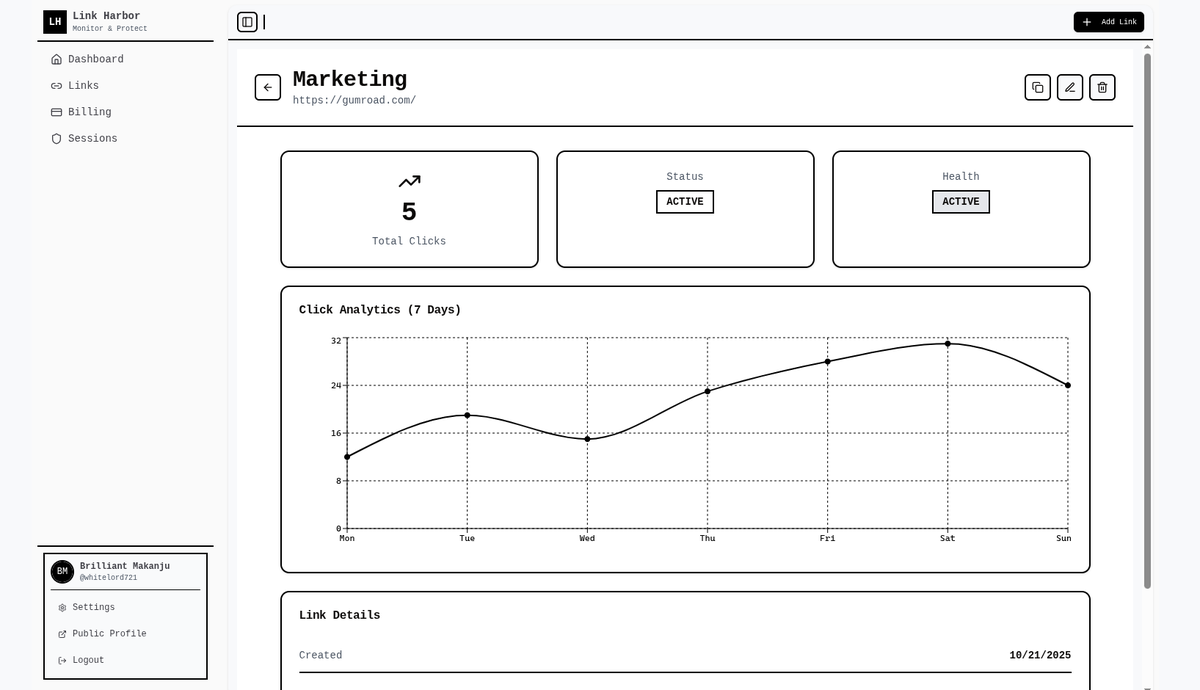1200x690 pixels.
Task: Click the Saturday data point on chart
Action: click(948, 344)
